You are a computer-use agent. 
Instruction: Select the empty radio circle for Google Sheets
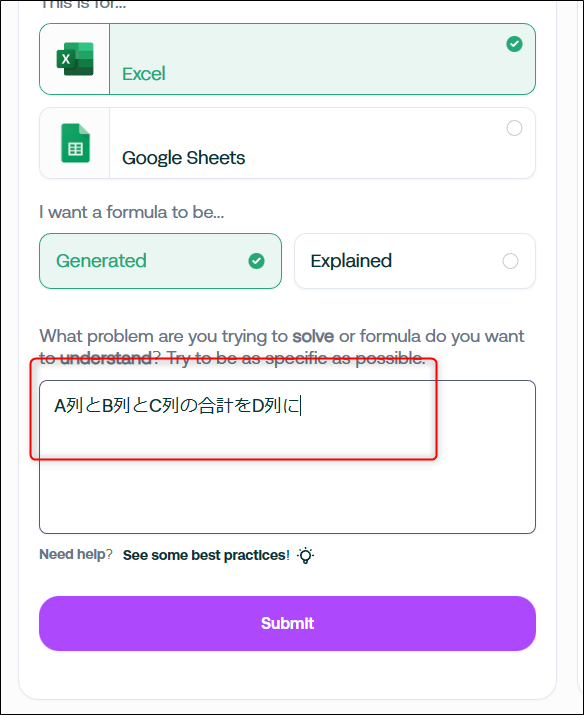click(514, 128)
